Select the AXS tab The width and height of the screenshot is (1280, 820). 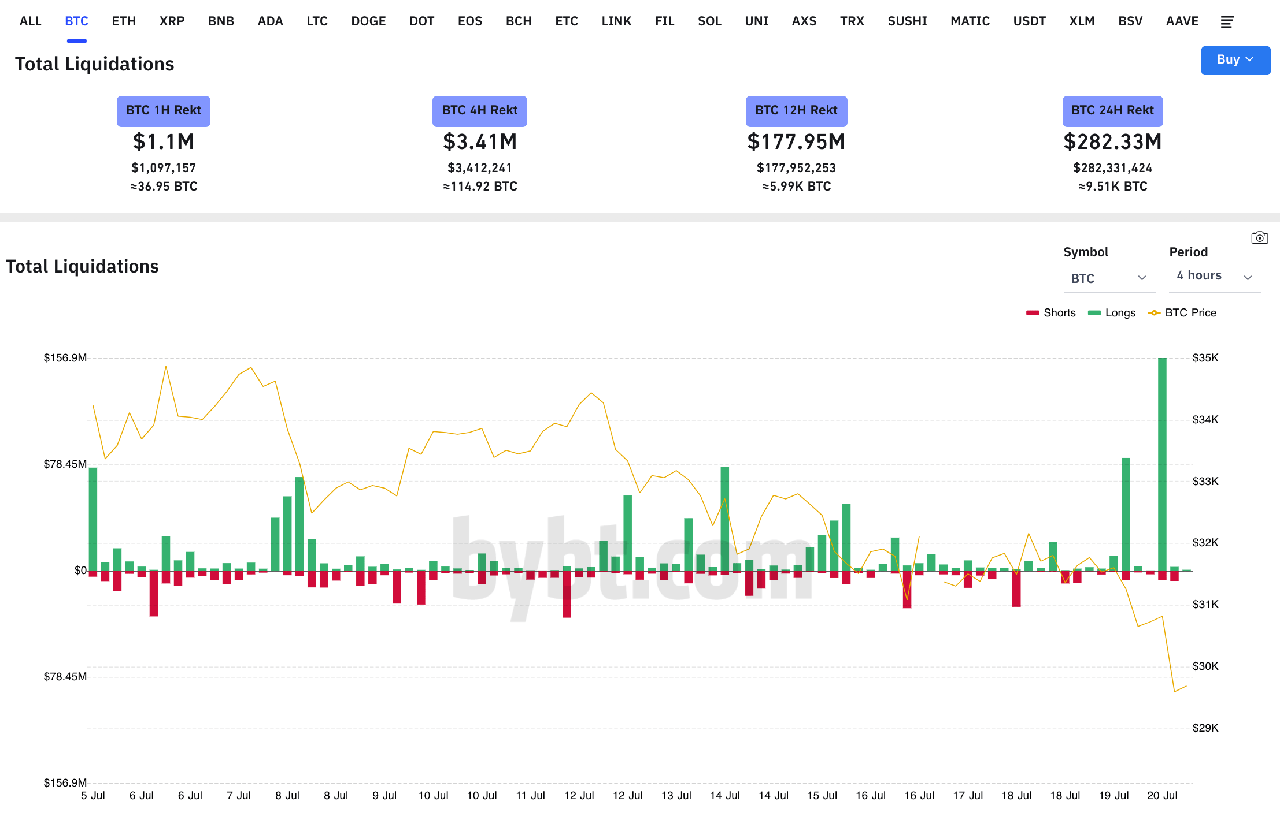click(805, 21)
